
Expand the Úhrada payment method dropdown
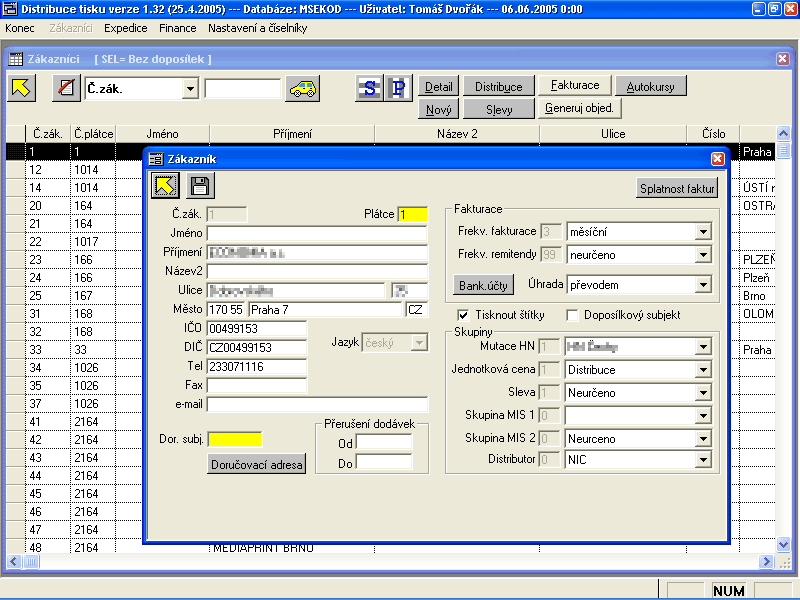tap(703, 285)
